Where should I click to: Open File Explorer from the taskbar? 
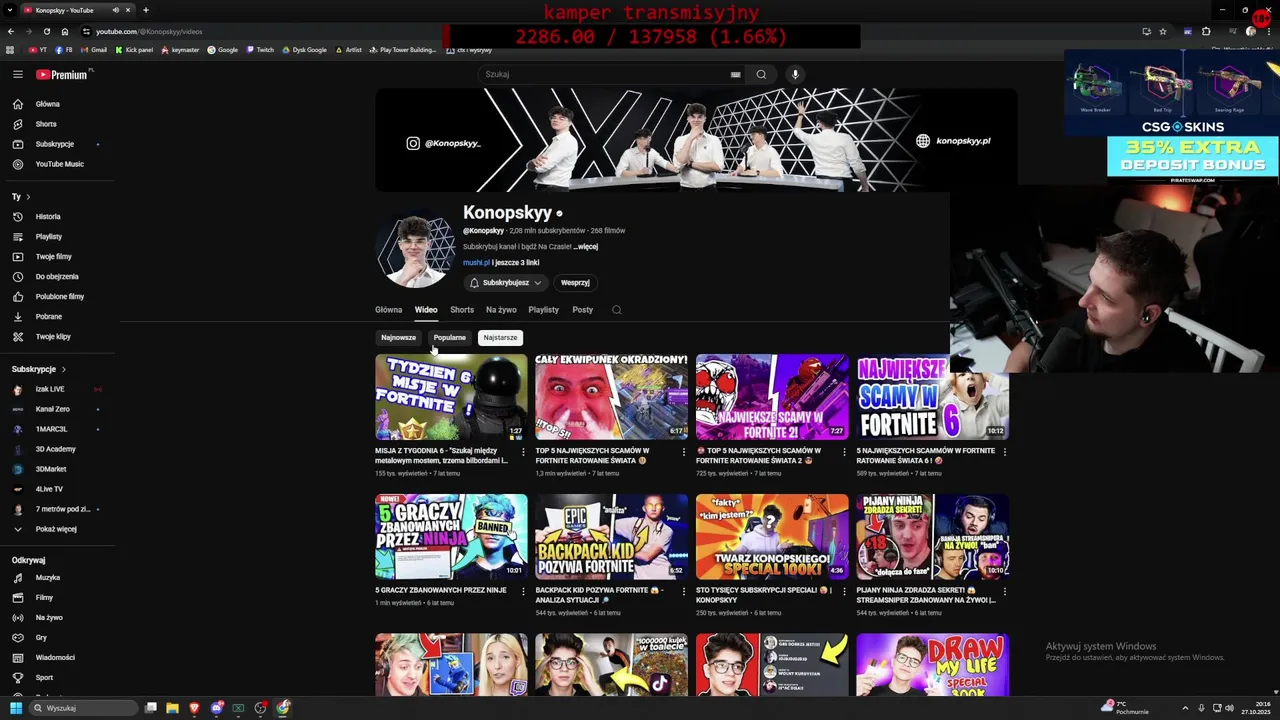pos(172,708)
